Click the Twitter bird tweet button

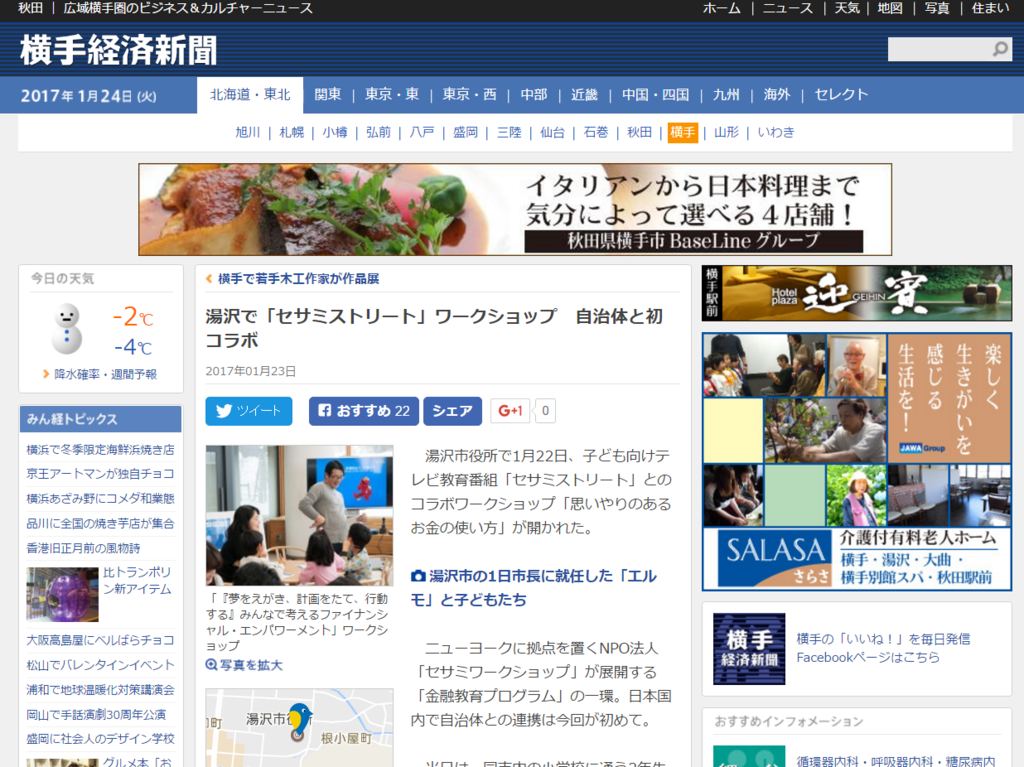[248, 411]
